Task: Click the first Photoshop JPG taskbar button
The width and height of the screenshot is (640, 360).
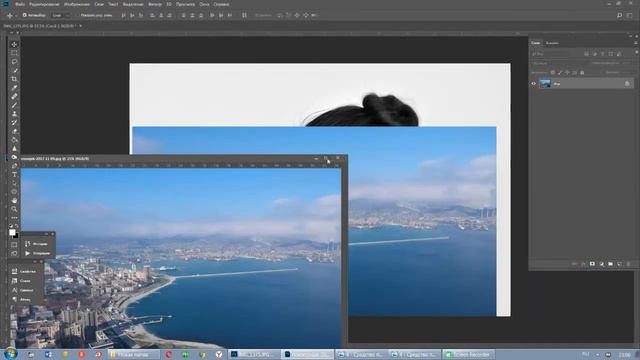Action: point(253,354)
